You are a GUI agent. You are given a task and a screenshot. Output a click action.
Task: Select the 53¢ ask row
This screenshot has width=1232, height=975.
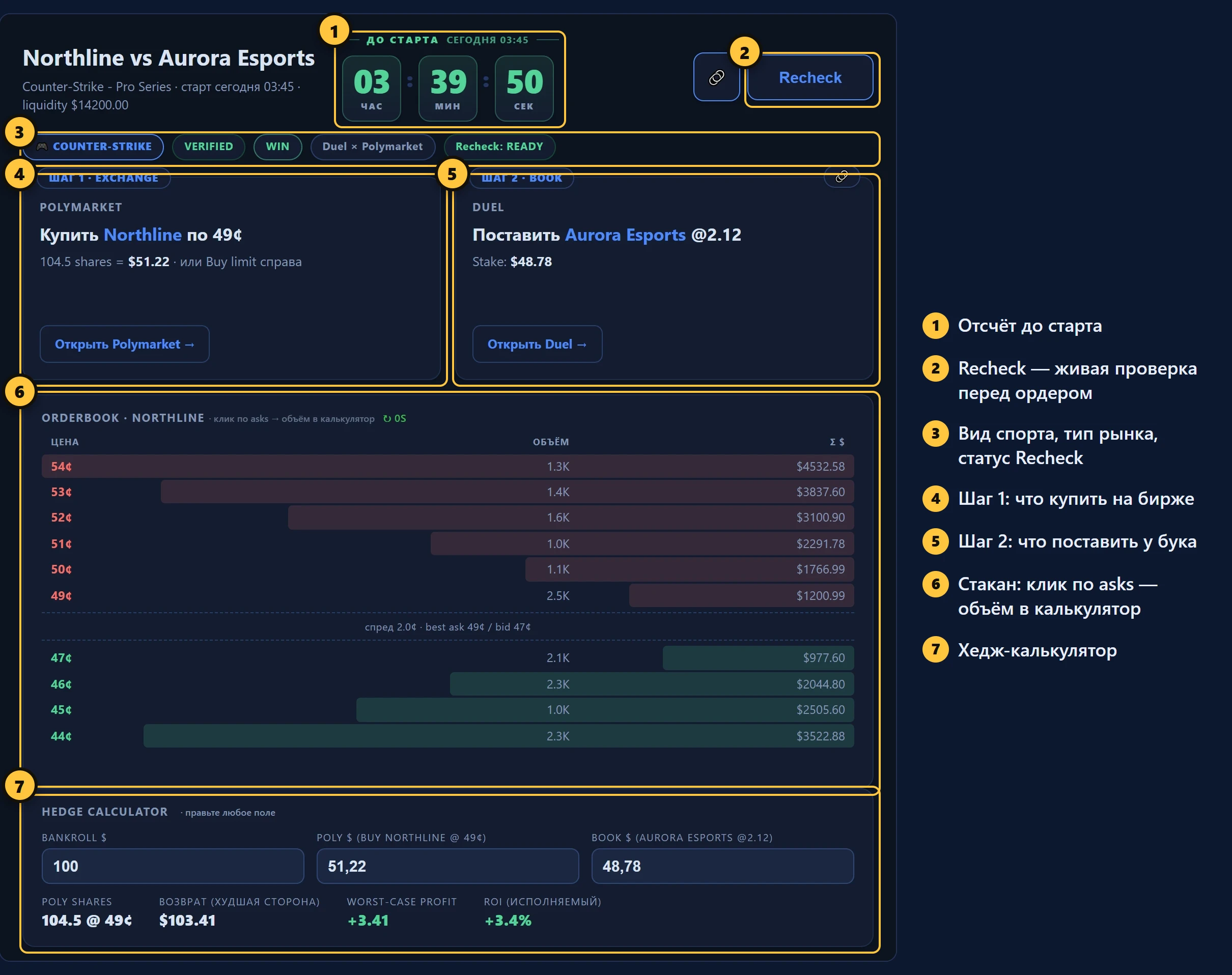pyautogui.click(x=448, y=492)
